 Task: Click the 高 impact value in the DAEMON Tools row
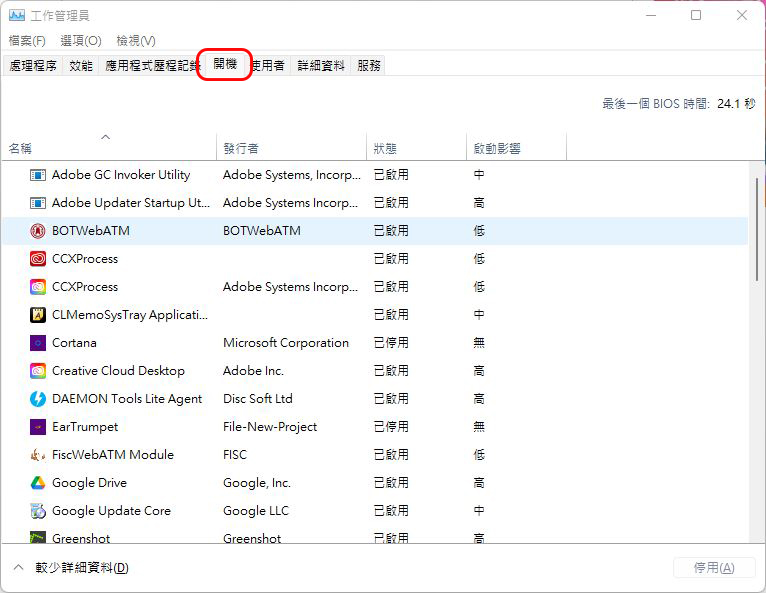point(479,399)
